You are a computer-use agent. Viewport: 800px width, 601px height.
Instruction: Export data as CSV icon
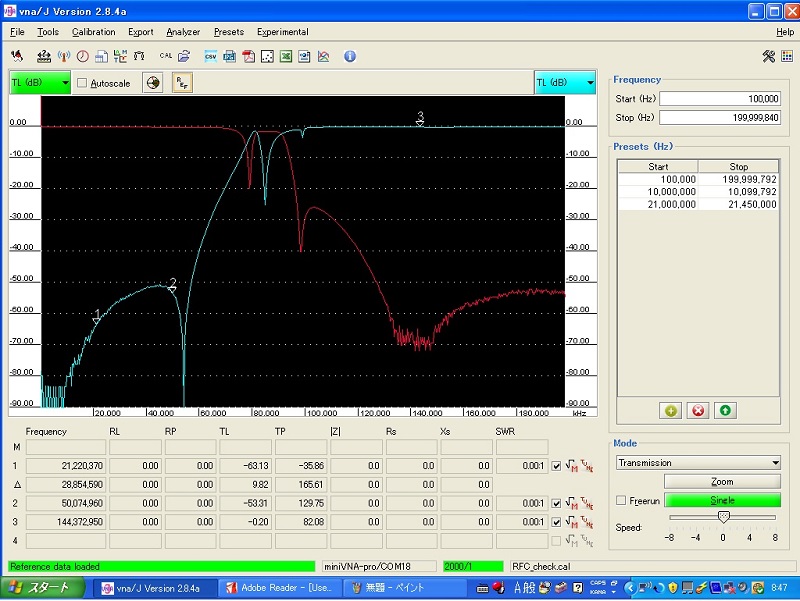[210, 56]
